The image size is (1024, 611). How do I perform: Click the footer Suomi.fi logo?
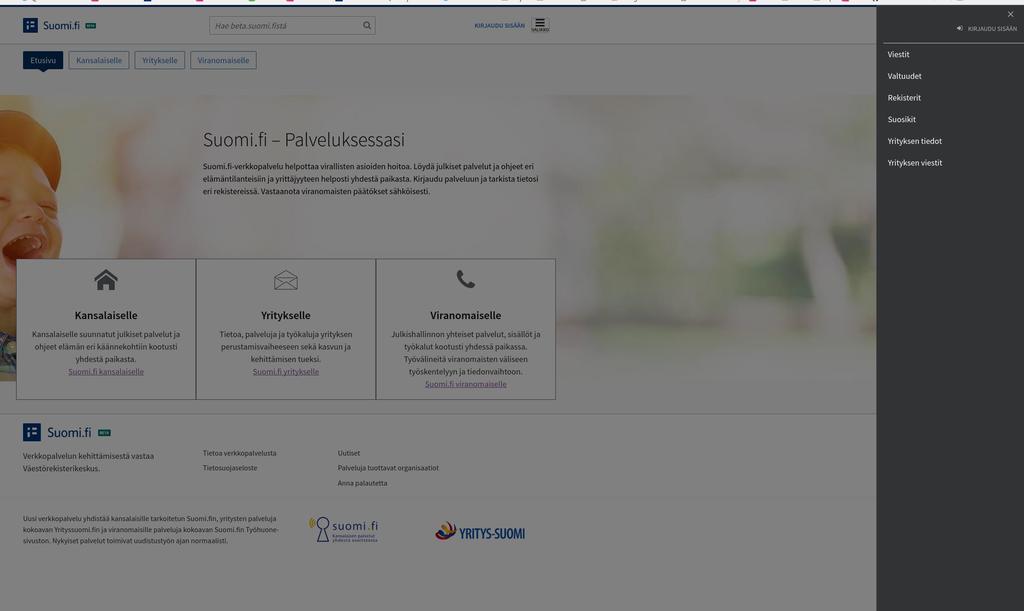pyautogui.click(x=57, y=432)
